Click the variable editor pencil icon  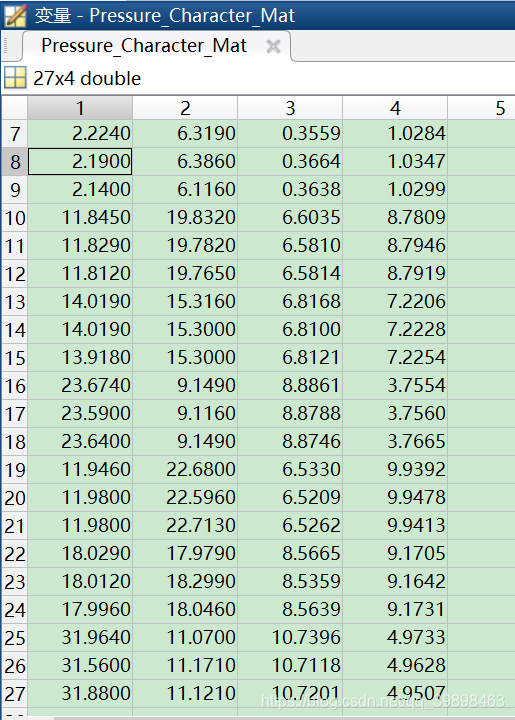point(16,15)
